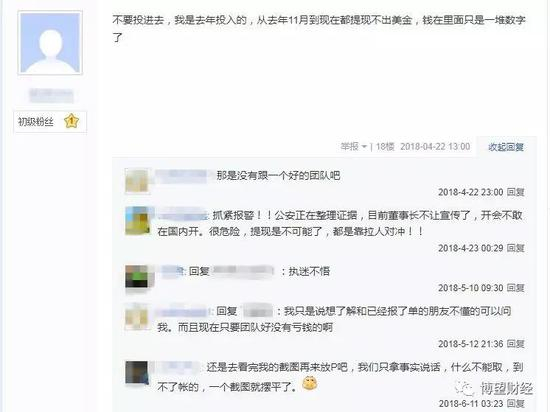Reply to the 2018-4-23 00:29 comment
This screenshot has width=550, height=412.
pyautogui.click(x=516, y=248)
